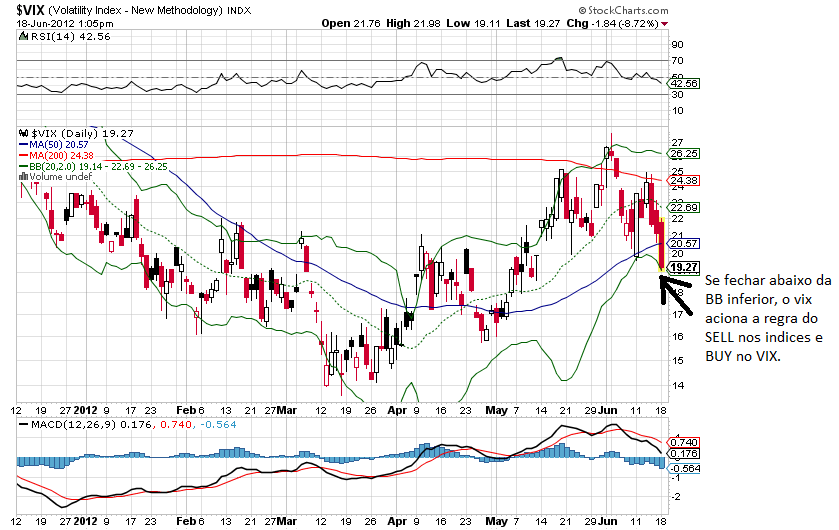Image resolution: width=839 pixels, height=530 pixels.
Task: Click the Volume undef legend text
Action: (x=60, y=176)
